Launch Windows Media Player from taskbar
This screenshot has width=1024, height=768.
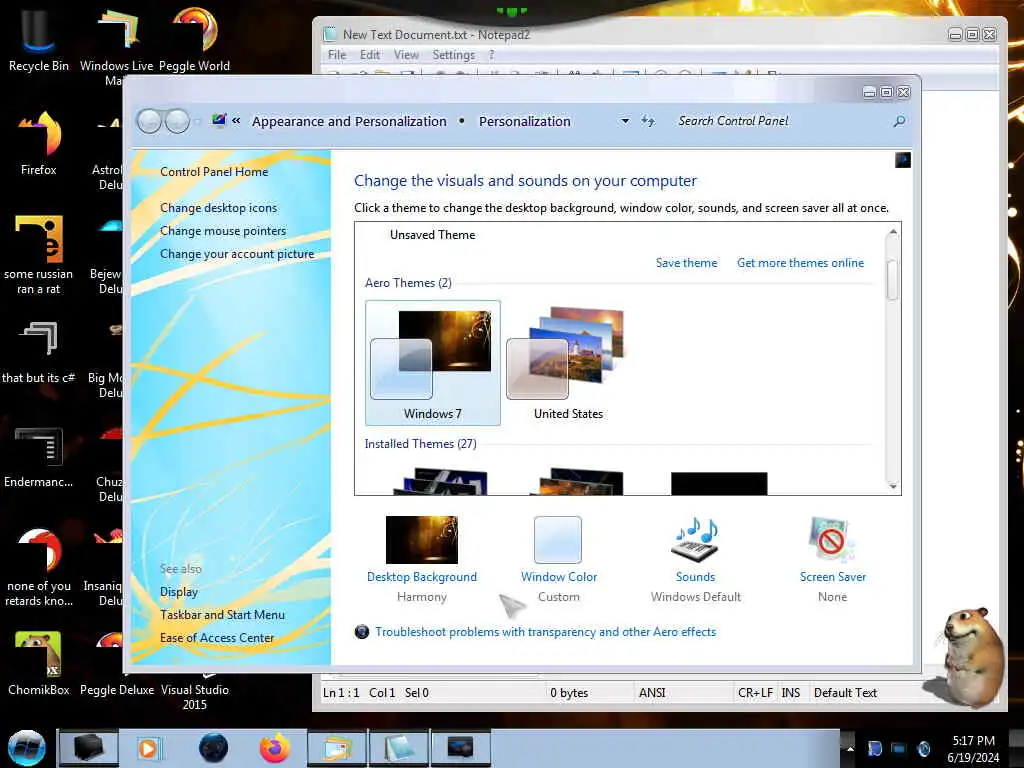[x=148, y=748]
